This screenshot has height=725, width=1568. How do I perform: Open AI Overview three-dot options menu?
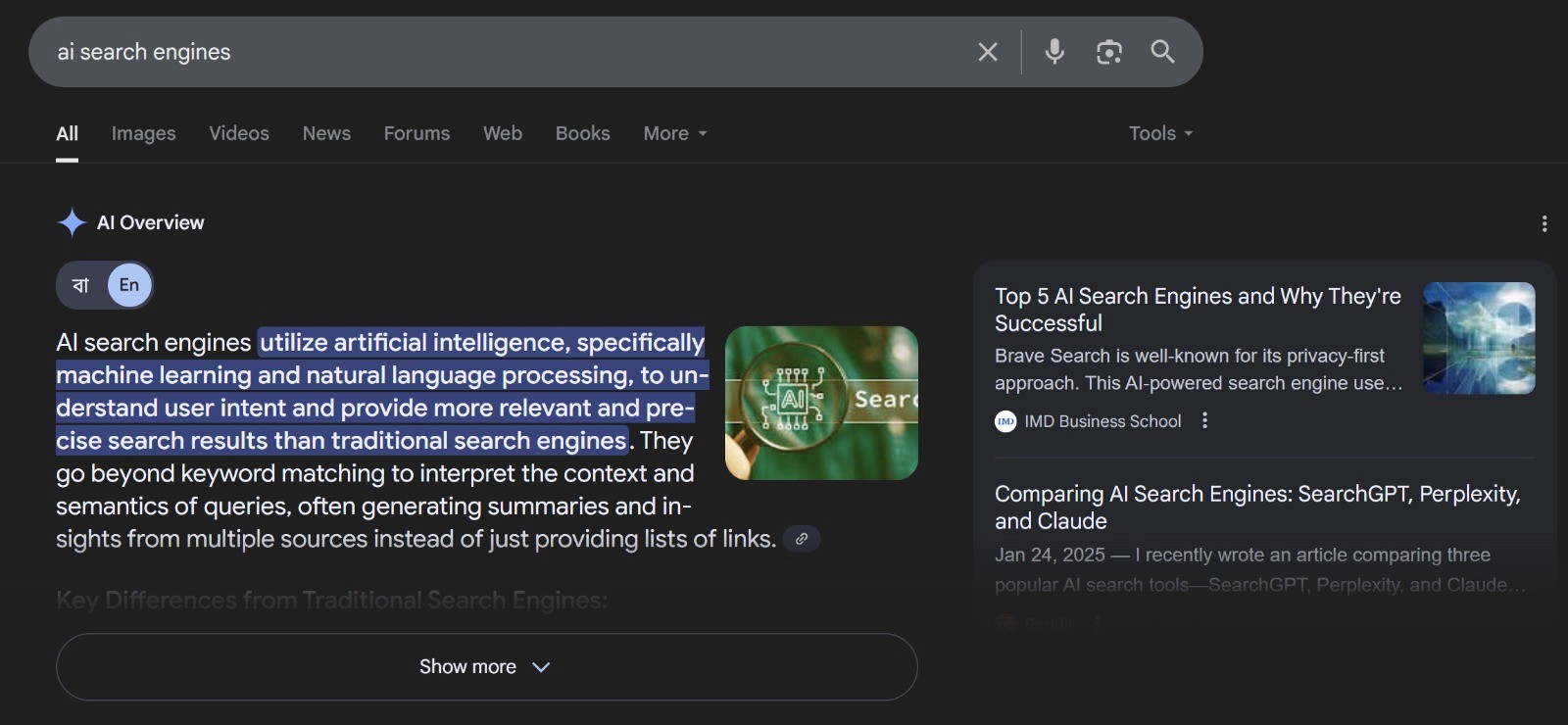point(1544,223)
